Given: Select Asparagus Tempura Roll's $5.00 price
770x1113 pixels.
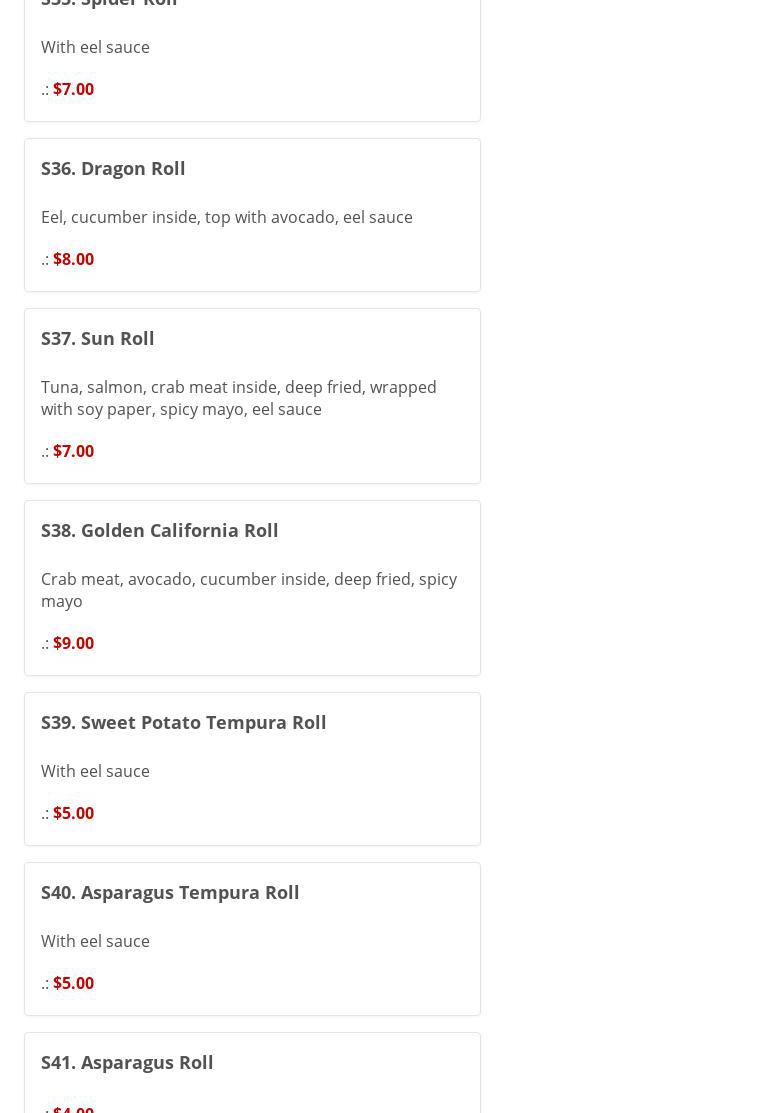Looking at the screenshot, I should tap(73, 983).
